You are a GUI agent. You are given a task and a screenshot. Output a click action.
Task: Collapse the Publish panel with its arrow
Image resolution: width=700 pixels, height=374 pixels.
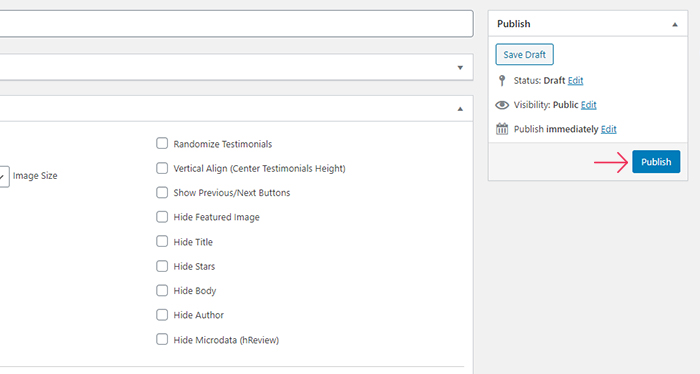pyautogui.click(x=675, y=25)
